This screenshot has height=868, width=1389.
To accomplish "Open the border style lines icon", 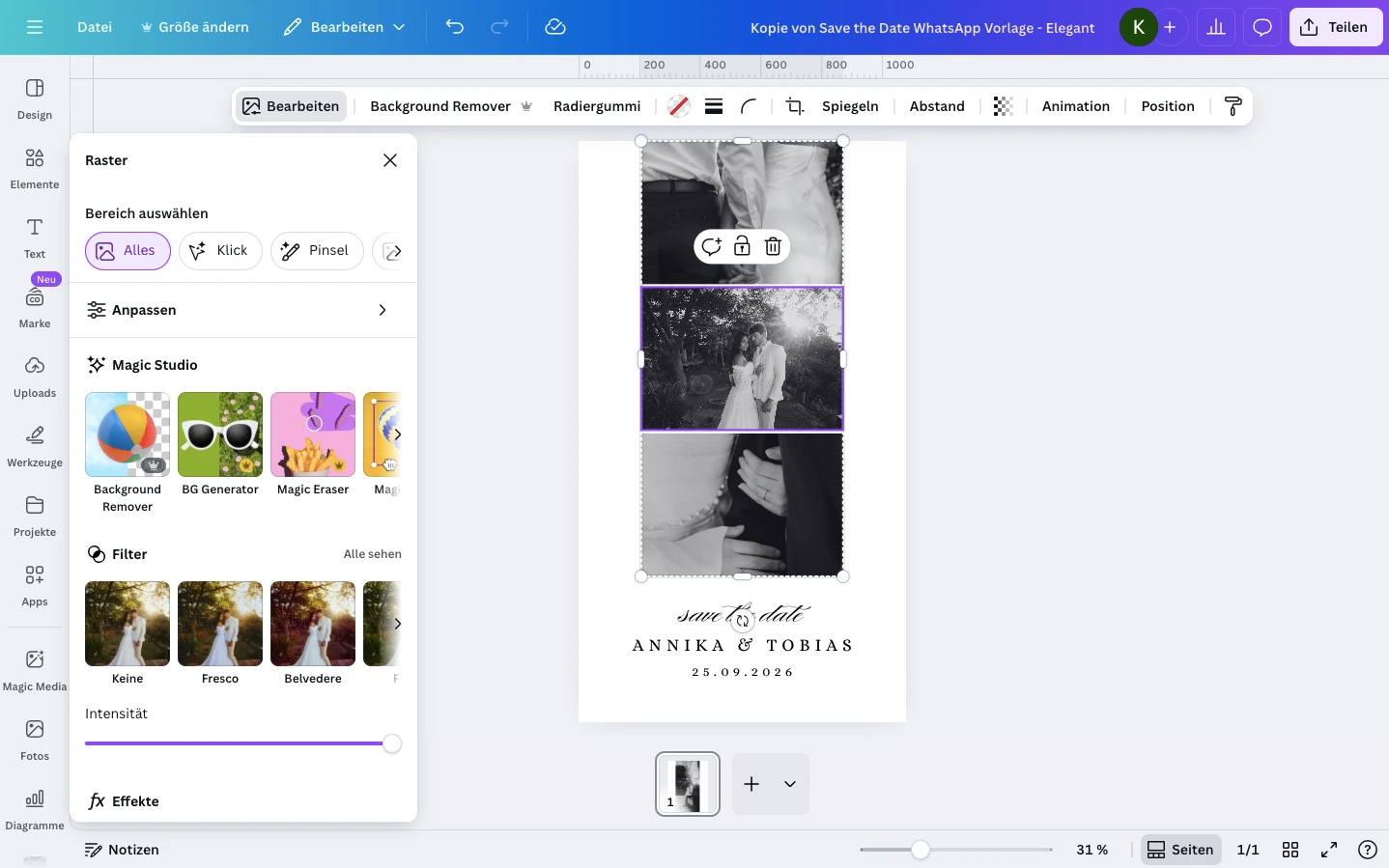I will click(714, 106).
